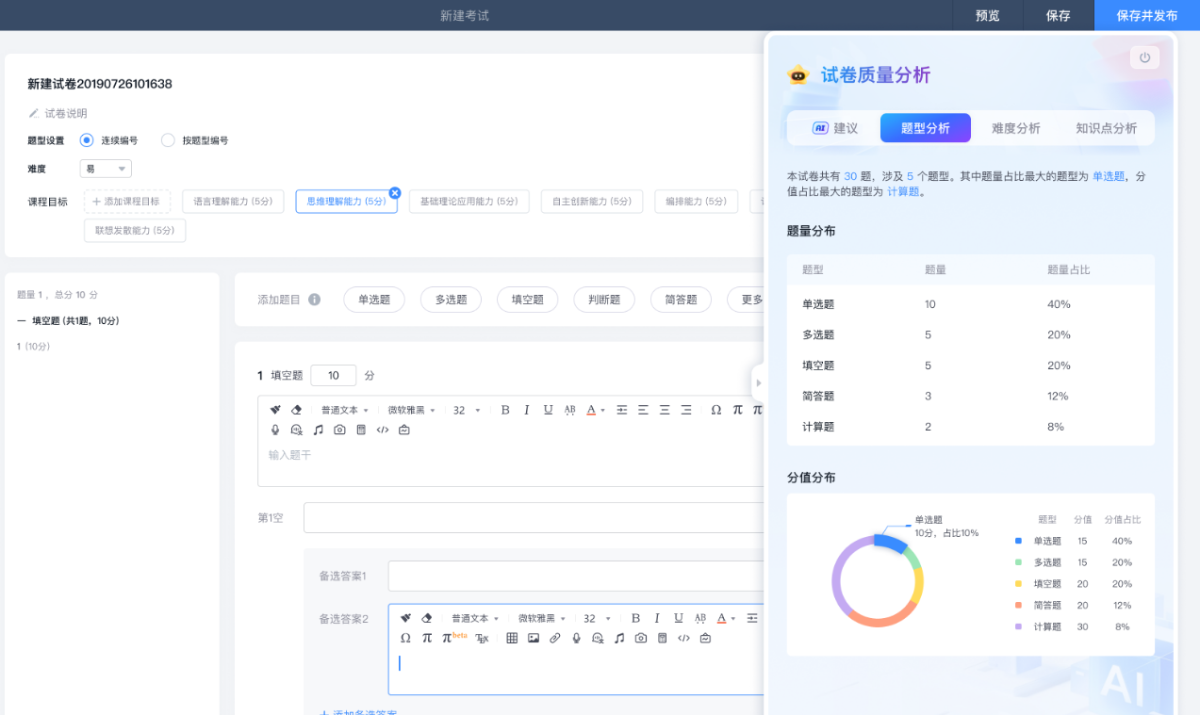Screen dimensions: 1200x715
Task: Remove the 思维理解能力 tag with its blue X
Action: click(x=394, y=193)
